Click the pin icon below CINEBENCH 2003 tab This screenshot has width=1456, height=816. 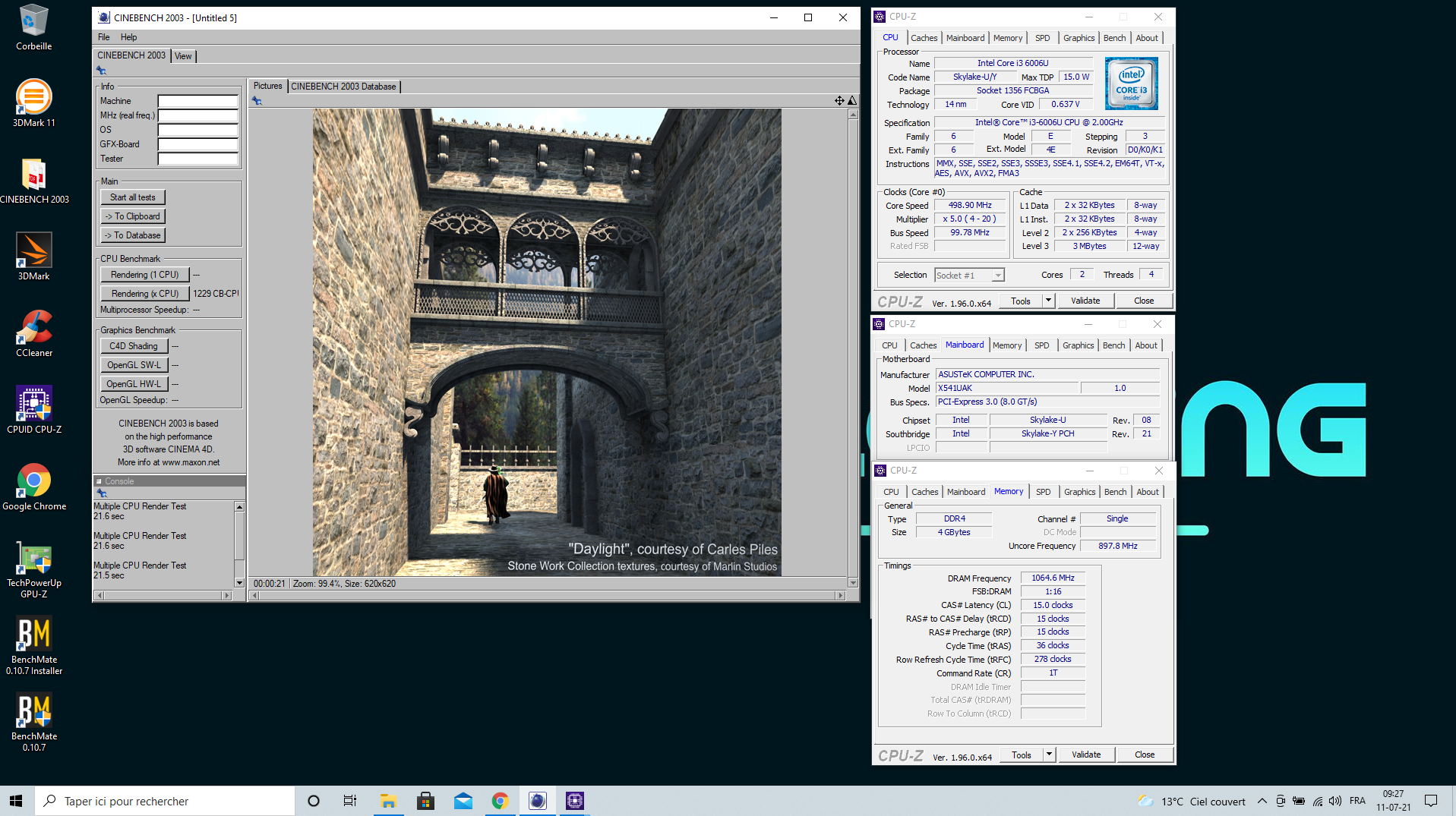click(x=101, y=71)
